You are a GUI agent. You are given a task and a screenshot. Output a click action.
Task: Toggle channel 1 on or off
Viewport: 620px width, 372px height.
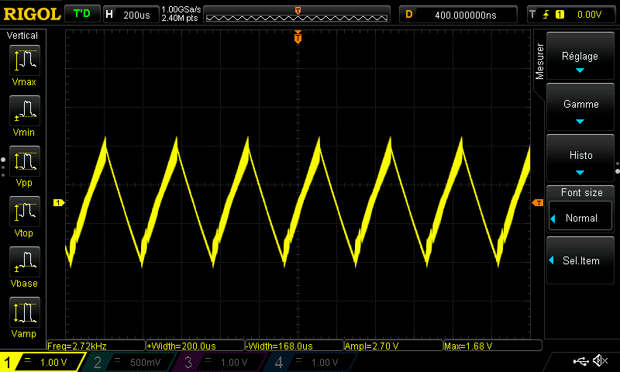coord(42,362)
